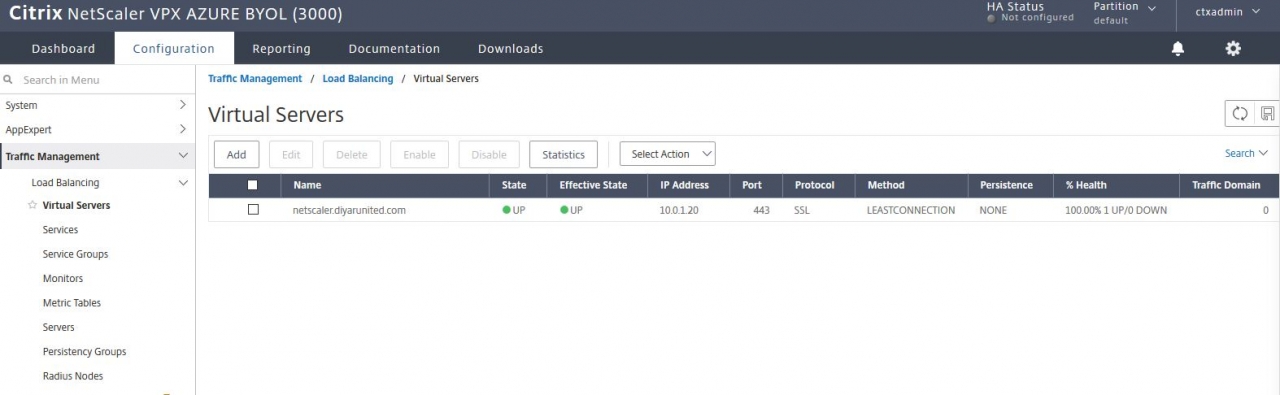1280x395 pixels.
Task: Focus the Search in Menu field
Action: 98,79
